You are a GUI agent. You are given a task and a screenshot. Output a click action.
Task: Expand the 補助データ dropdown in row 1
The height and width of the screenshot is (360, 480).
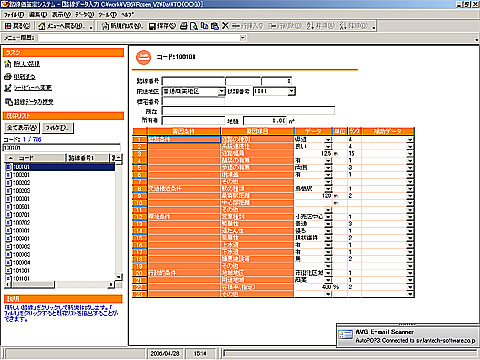(x=410, y=139)
